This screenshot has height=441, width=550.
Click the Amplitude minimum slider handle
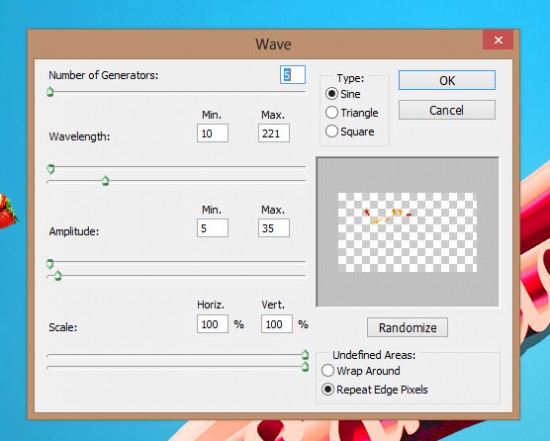pos(50,263)
